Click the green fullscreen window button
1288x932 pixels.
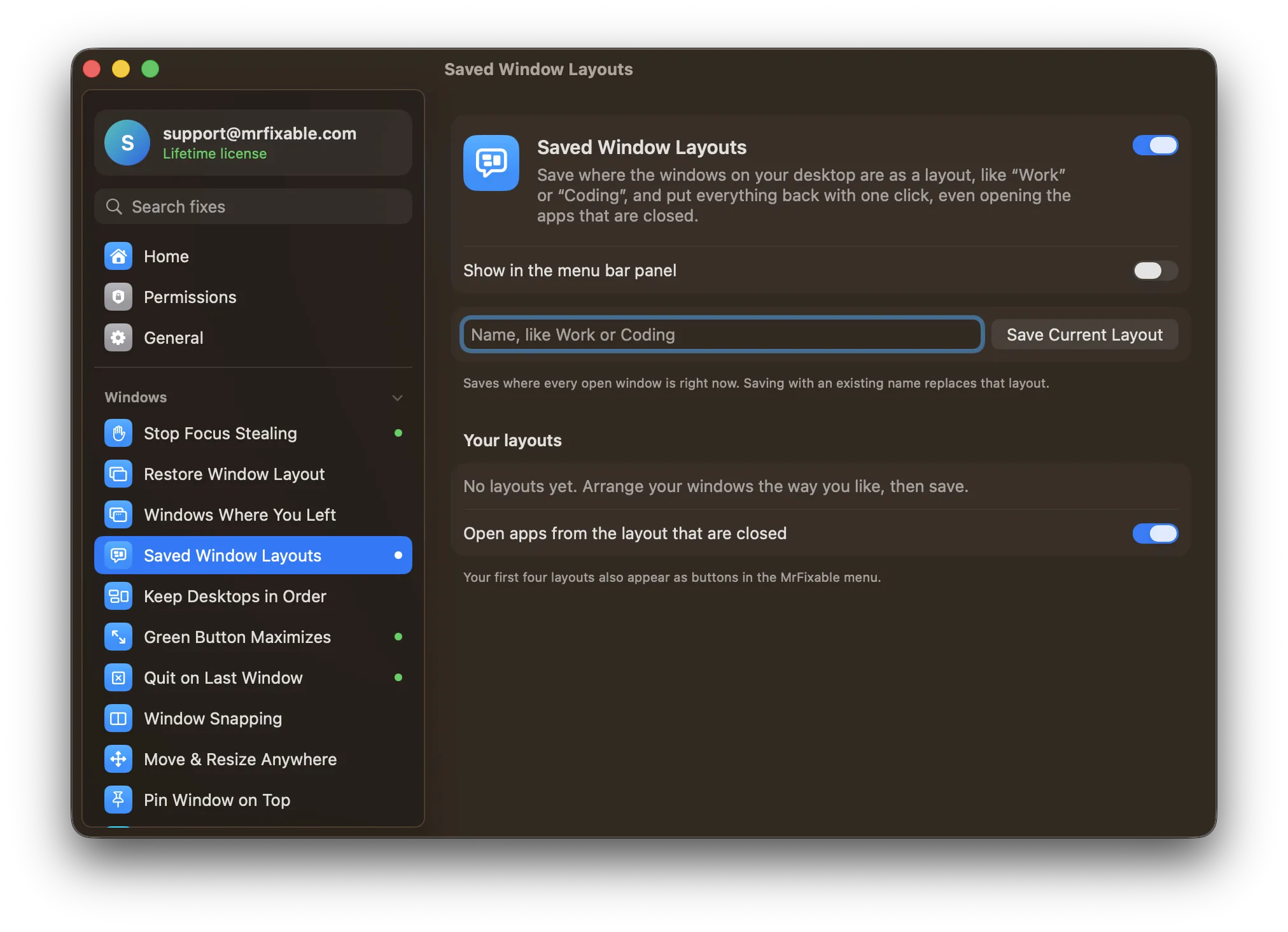[x=150, y=69]
